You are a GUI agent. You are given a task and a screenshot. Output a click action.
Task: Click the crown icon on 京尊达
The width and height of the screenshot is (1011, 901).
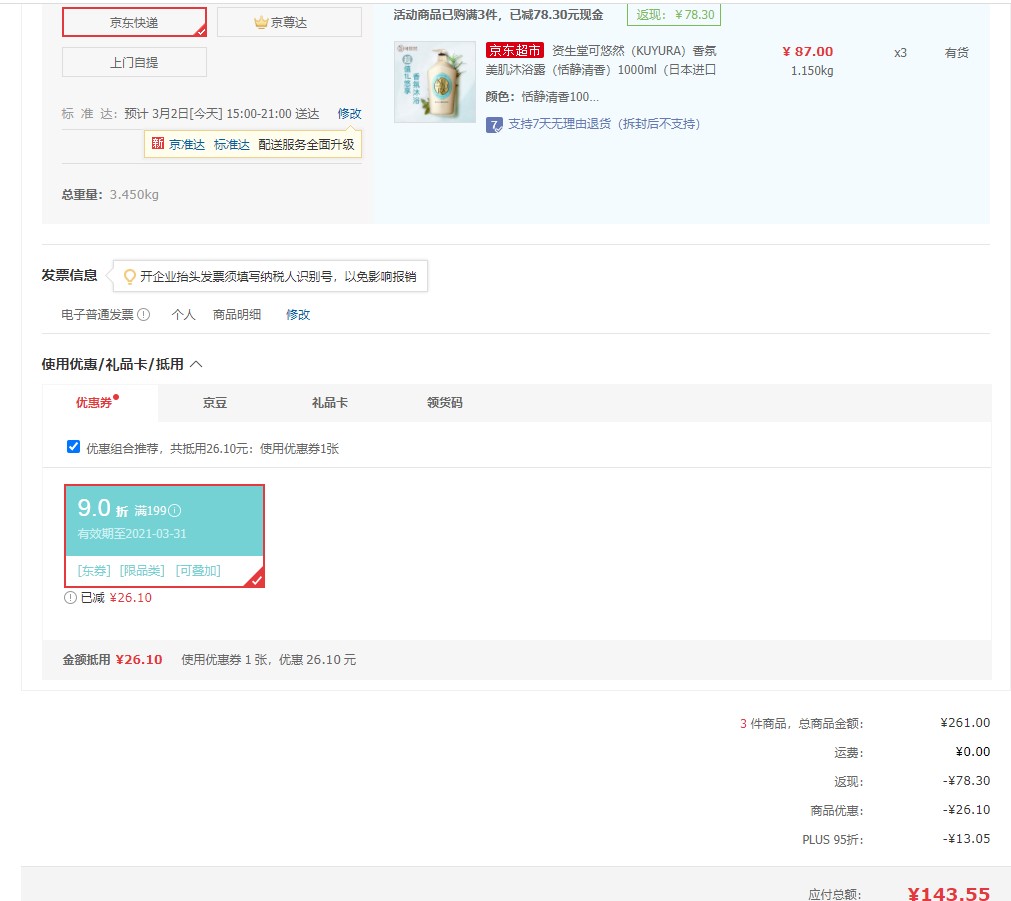pos(260,23)
